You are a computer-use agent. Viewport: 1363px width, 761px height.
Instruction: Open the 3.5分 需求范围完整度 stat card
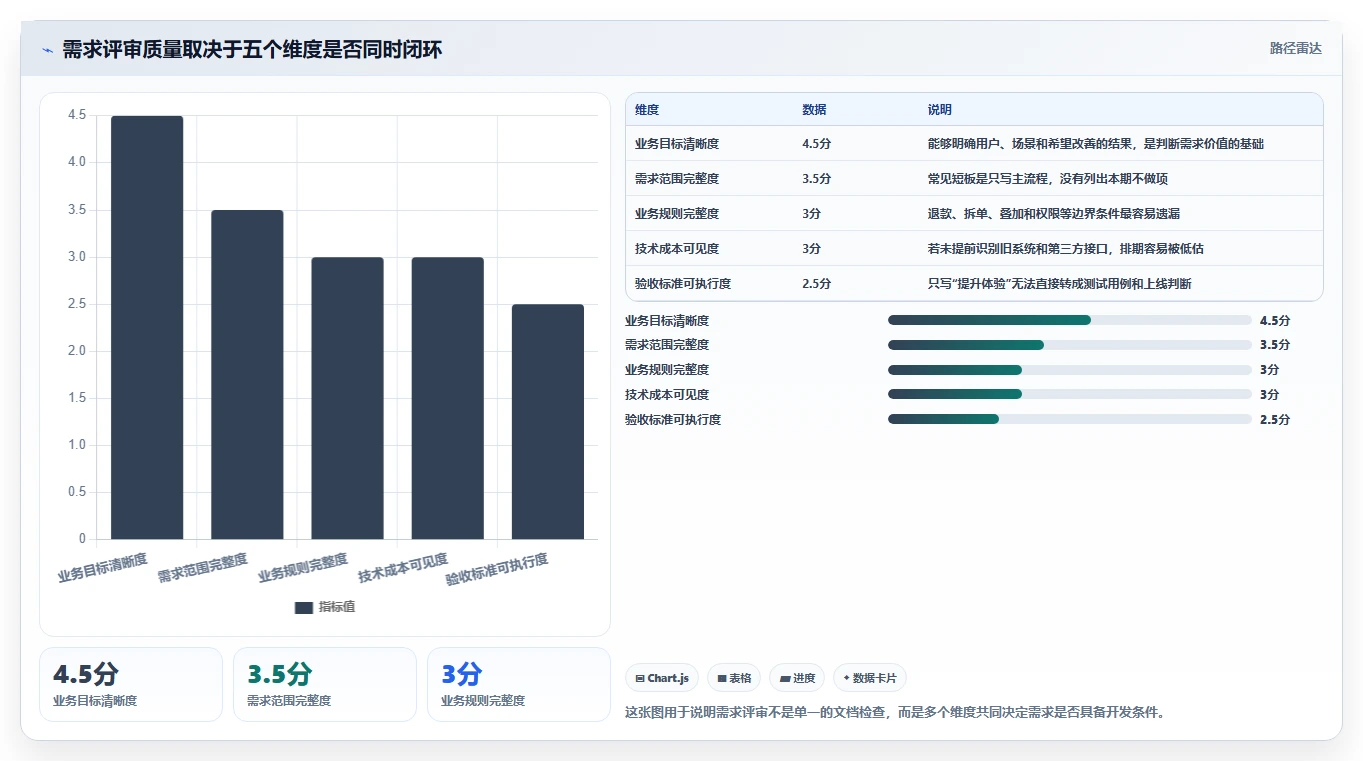point(325,684)
